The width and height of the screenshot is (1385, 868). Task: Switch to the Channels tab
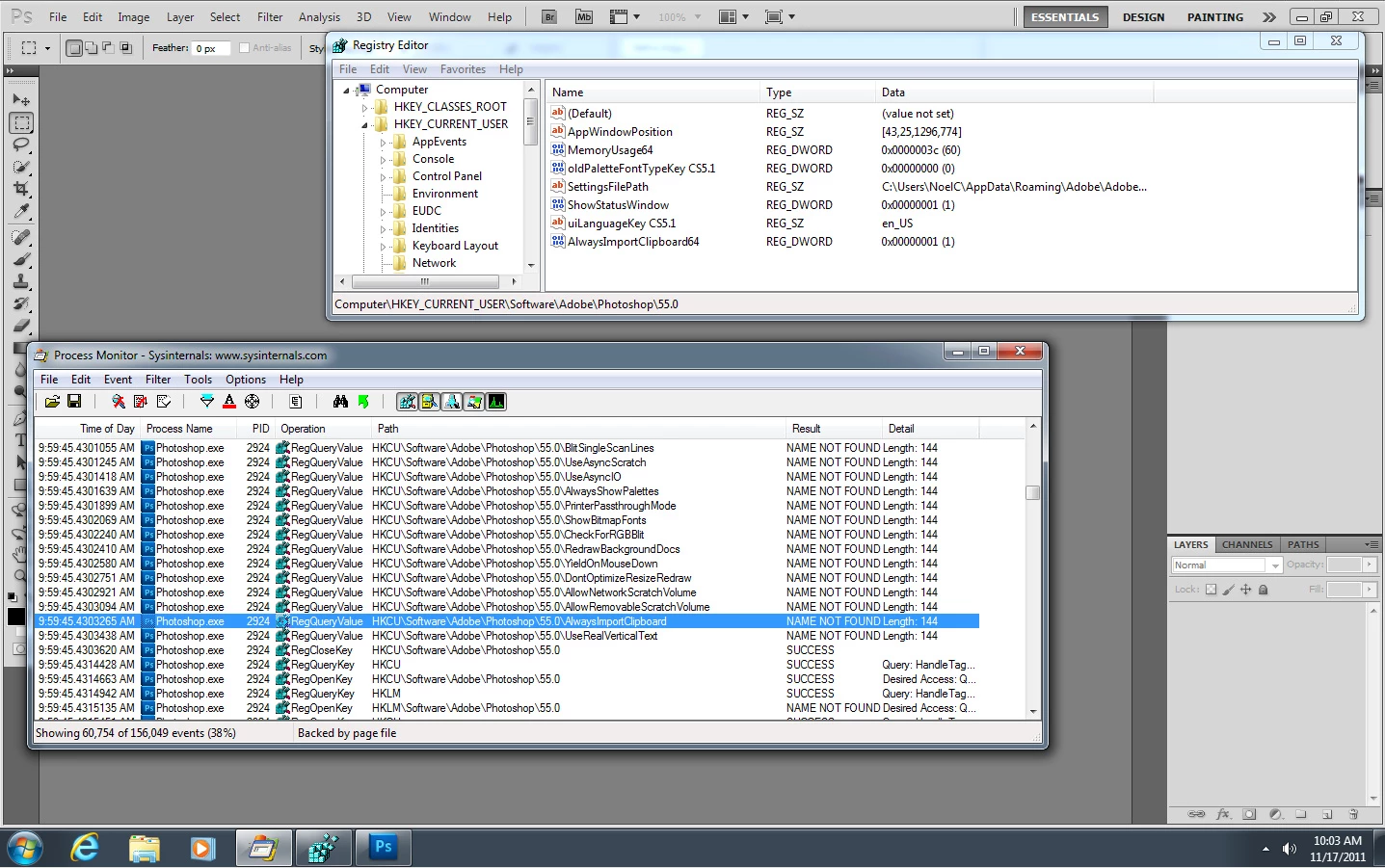[1247, 544]
